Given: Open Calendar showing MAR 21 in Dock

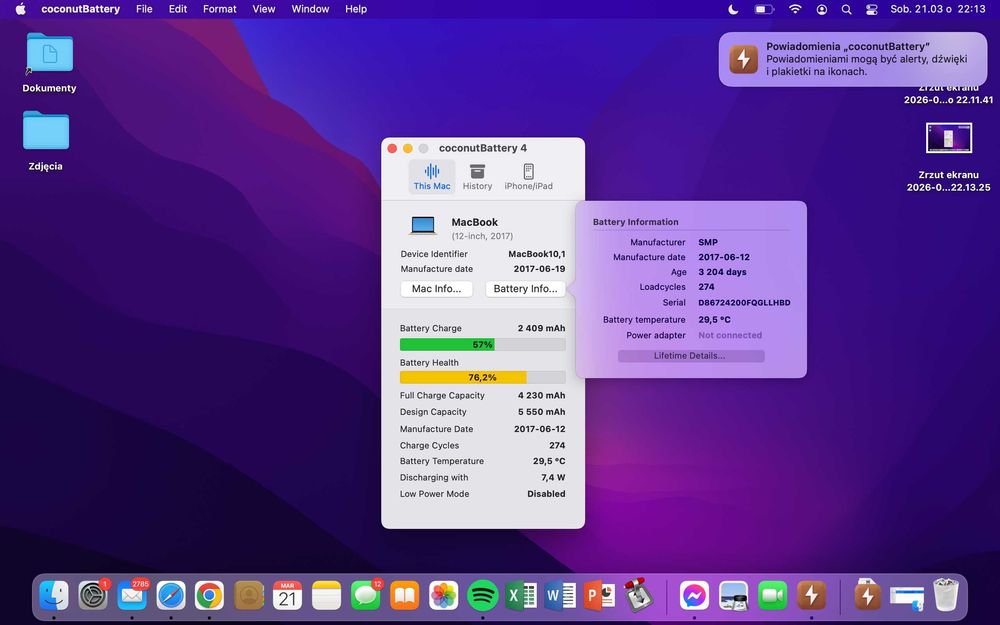Looking at the screenshot, I should point(288,596).
